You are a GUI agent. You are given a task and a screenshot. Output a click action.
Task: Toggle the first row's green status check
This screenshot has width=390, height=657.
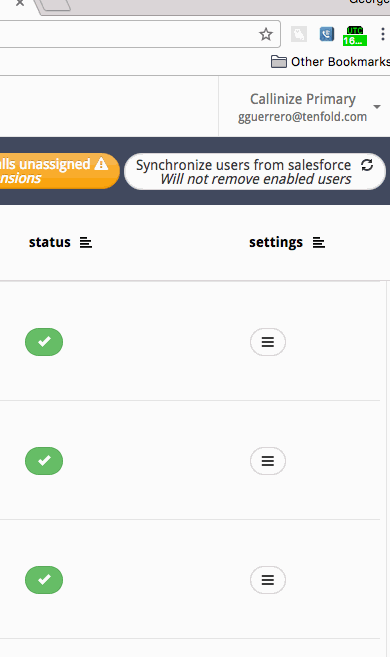point(44,342)
